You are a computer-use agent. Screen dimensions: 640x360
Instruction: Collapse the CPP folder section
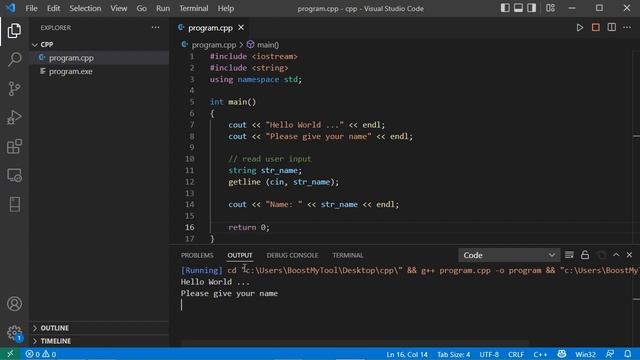(x=100, y=44)
